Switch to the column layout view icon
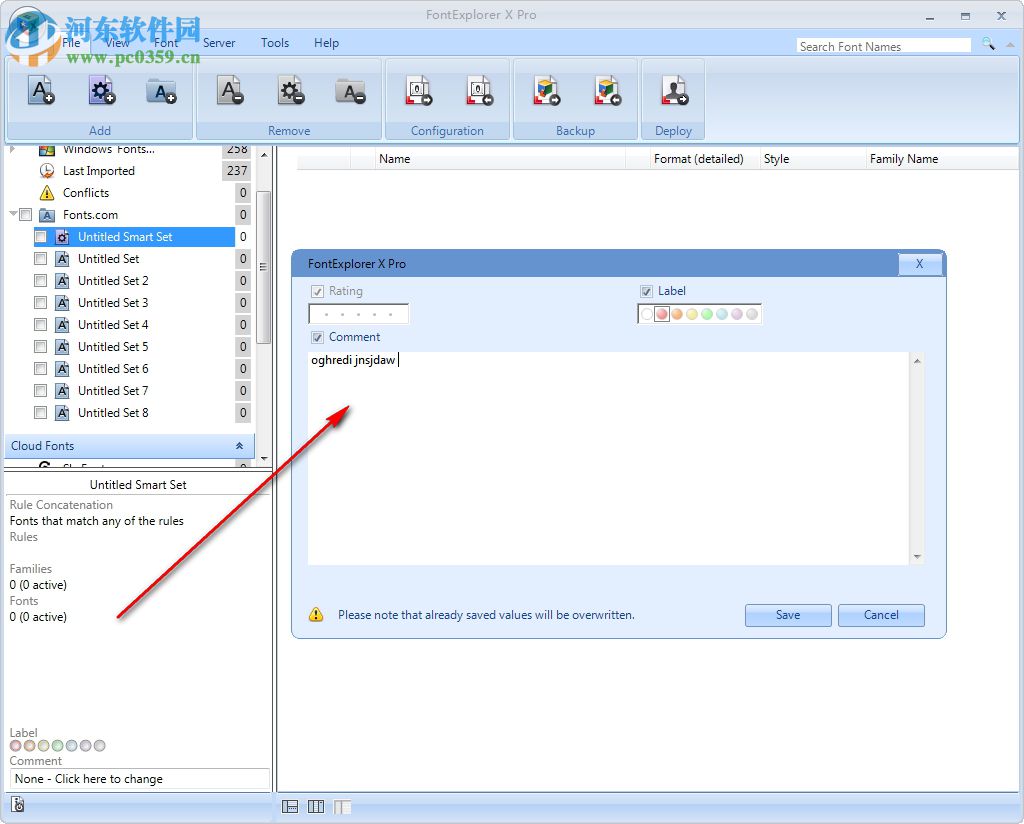Viewport: 1024px width, 824px height. (x=316, y=806)
